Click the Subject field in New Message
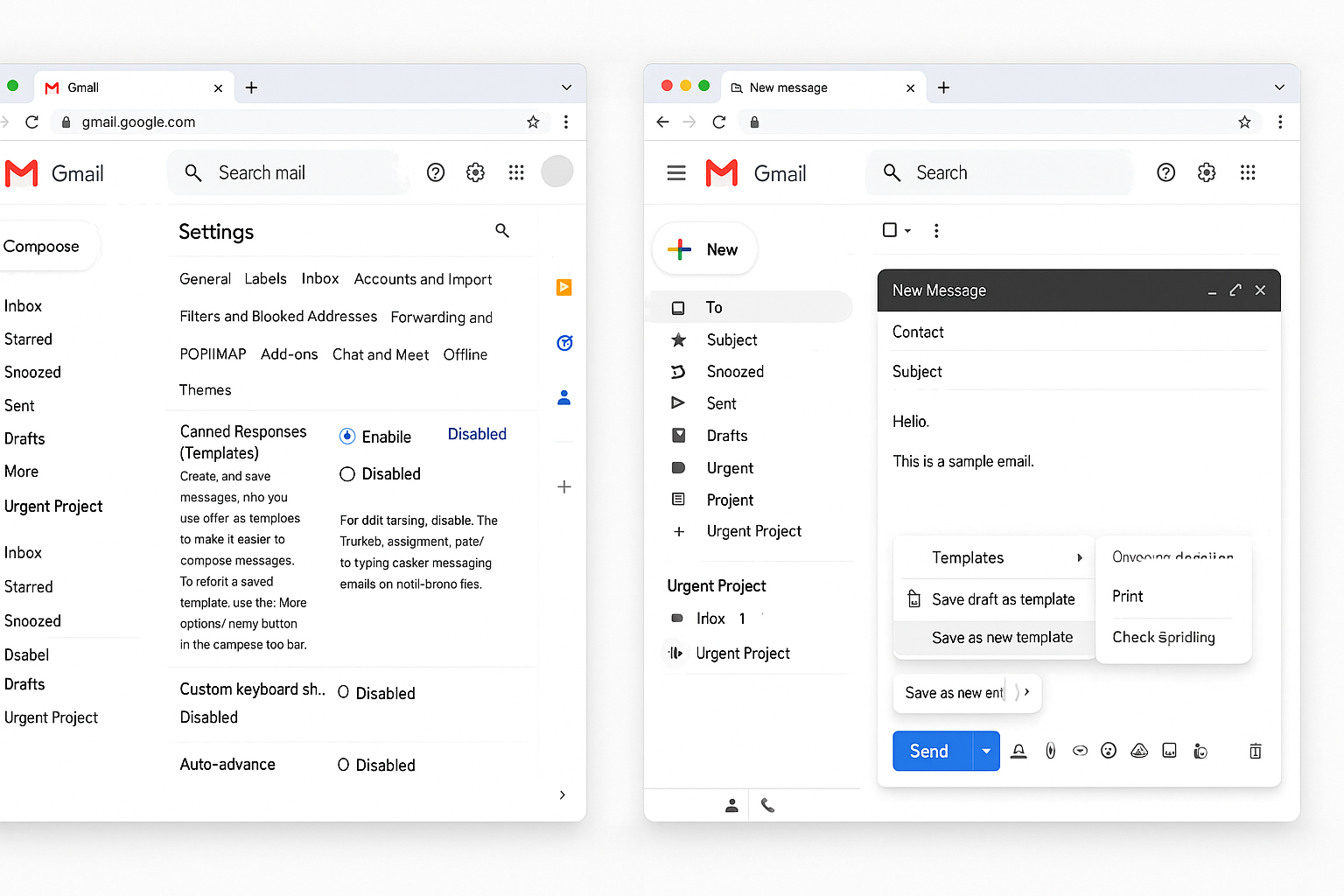Viewport: 1344px width, 896px height. point(1080,372)
